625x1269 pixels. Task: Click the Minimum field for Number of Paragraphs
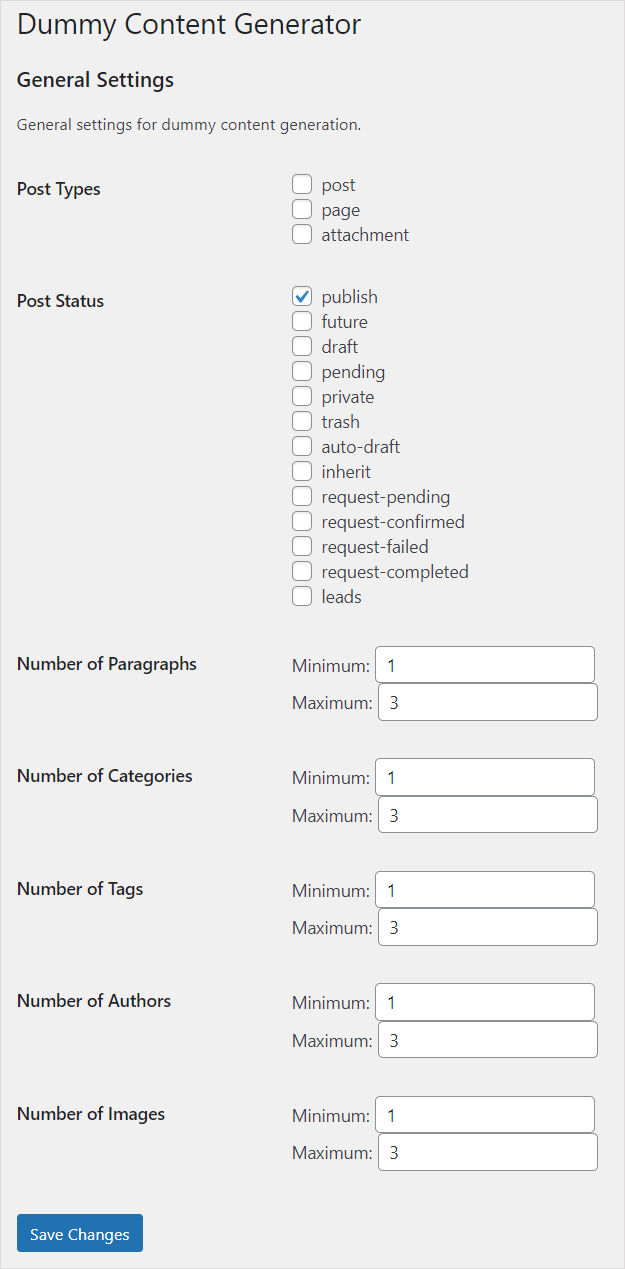click(484, 664)
